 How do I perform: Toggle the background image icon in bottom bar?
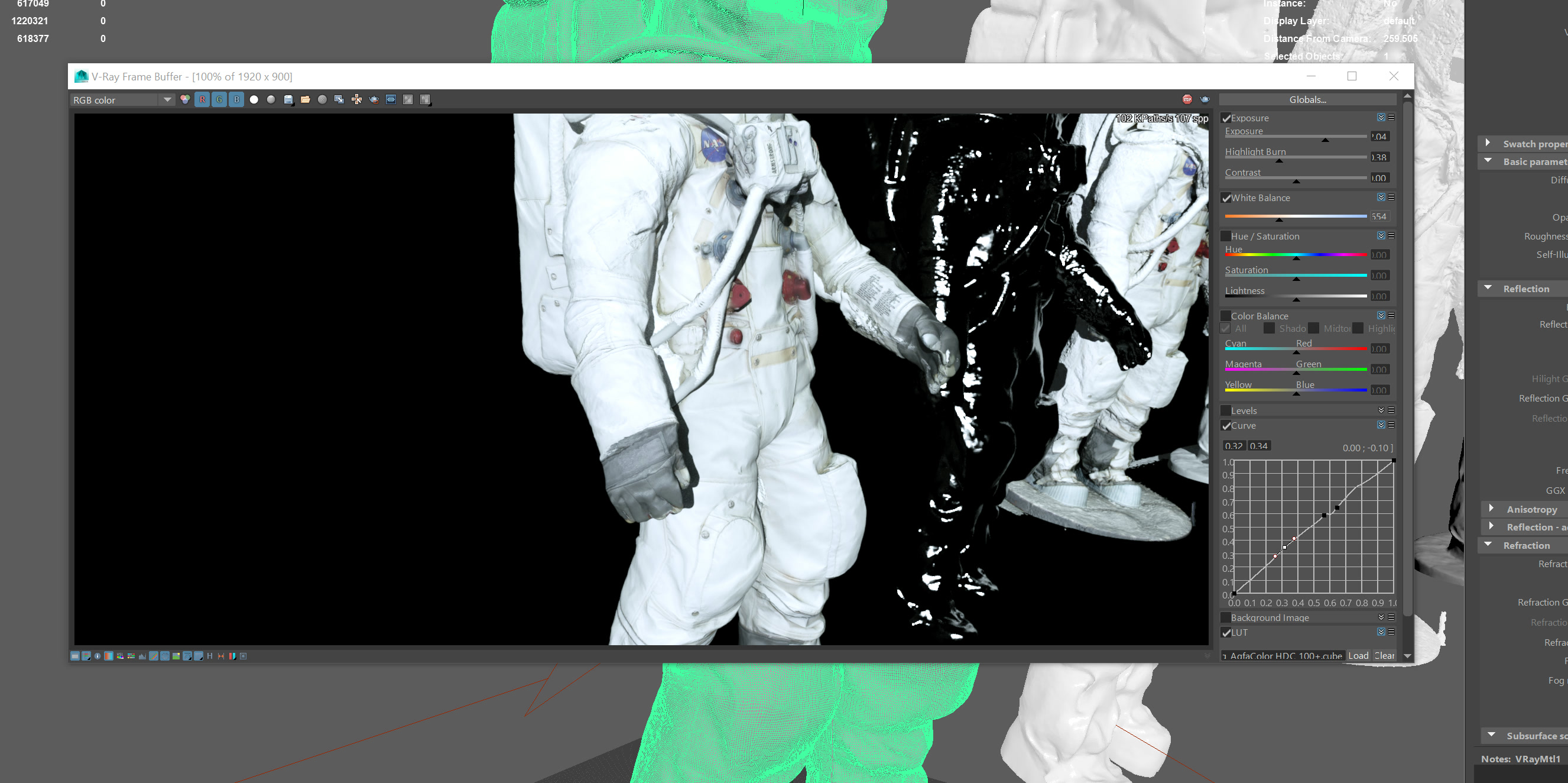[x=176, y=656]
